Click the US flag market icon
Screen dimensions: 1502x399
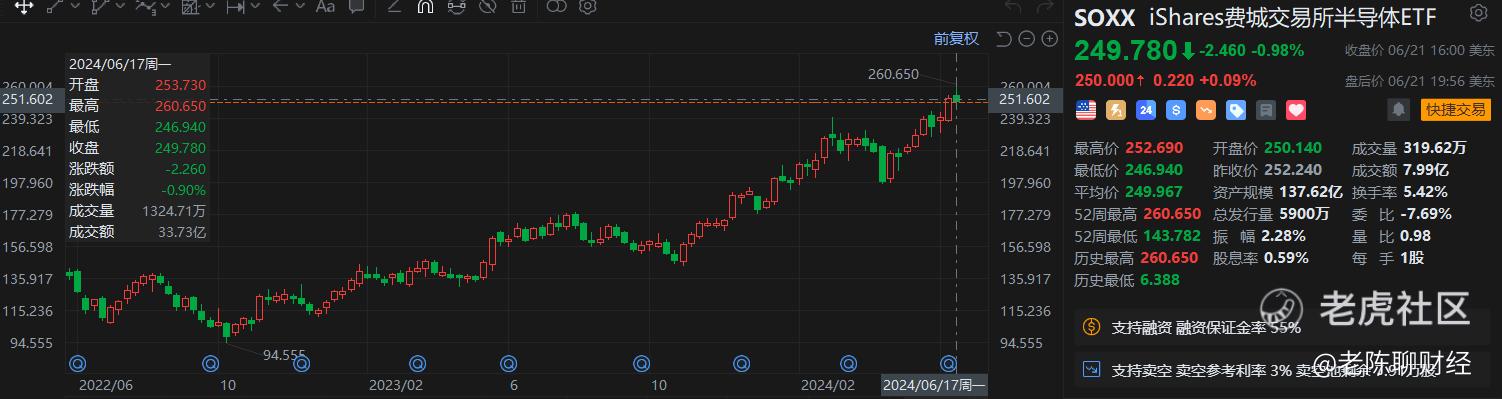1086,109
